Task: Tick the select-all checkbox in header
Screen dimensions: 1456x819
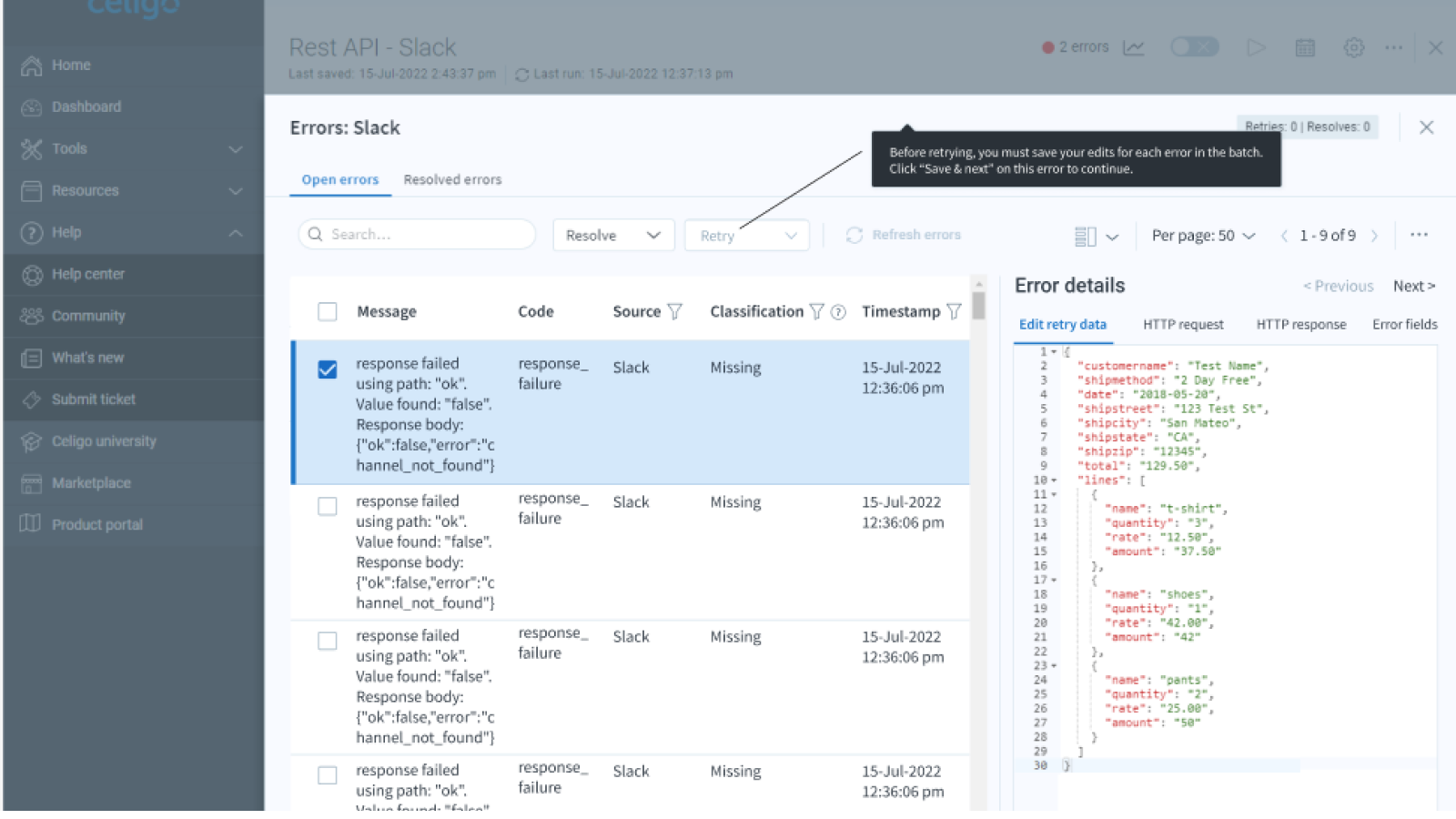Action: 328,312
